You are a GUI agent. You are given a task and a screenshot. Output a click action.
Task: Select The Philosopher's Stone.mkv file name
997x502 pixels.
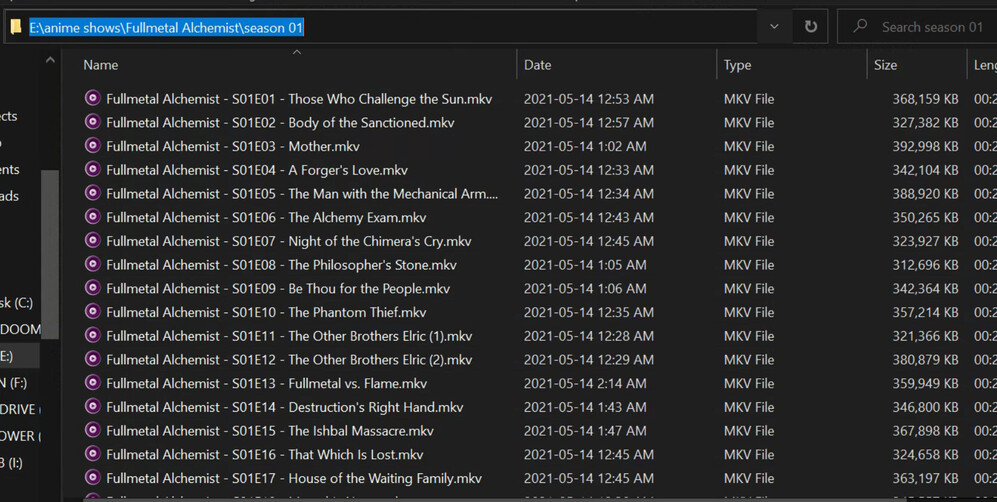282,264
